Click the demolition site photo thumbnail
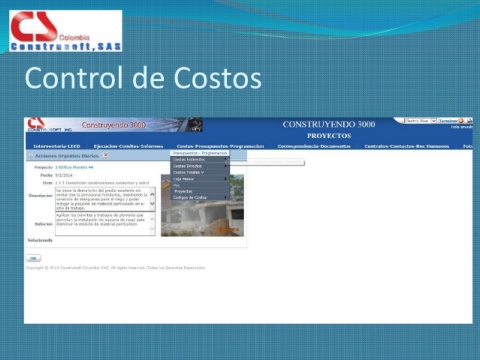This screenshot has width=480, height=360. (x=202, y=205)
